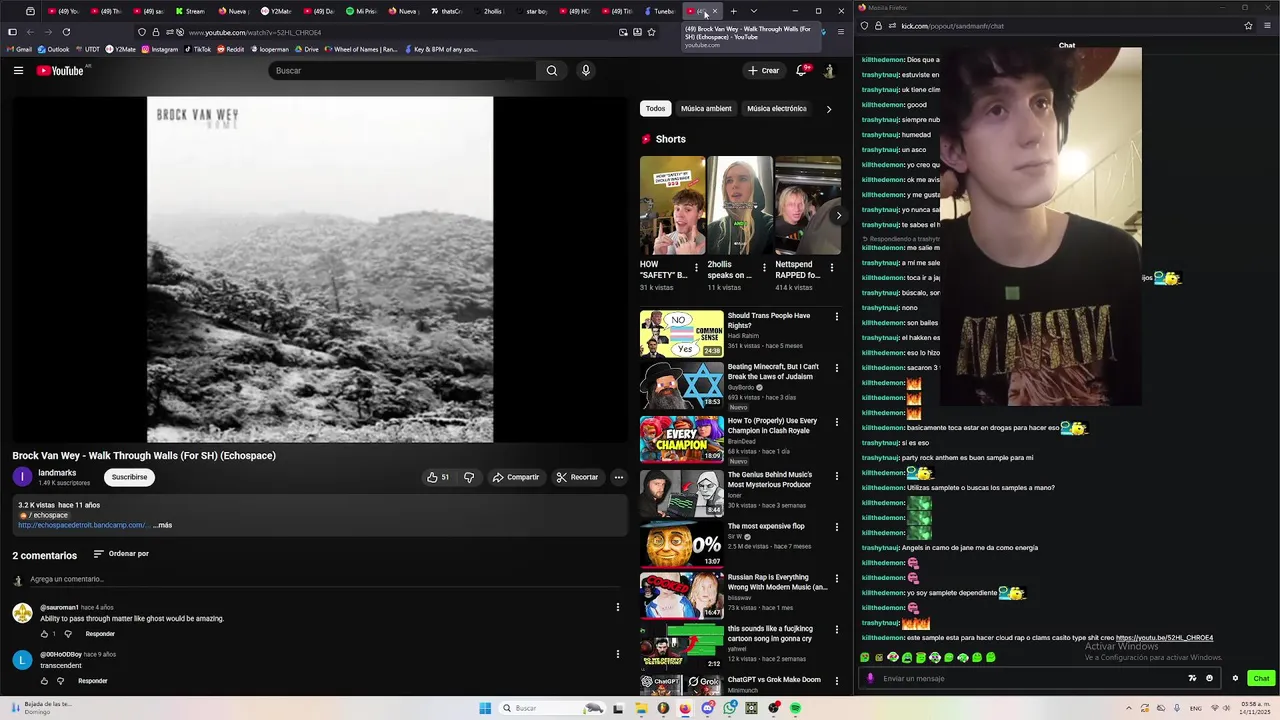Dislike the Brock Van Wey video
Viewport: 1280px width, 720px height.
coord(469,477)
